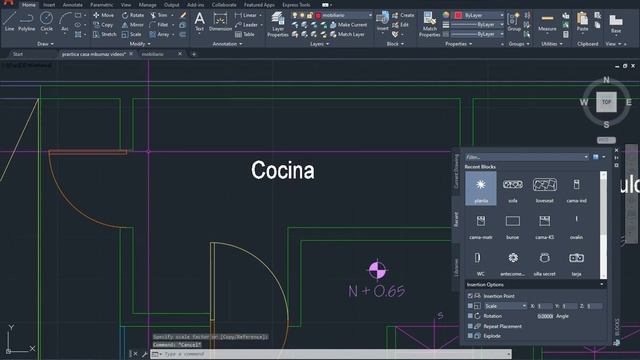Open the Scale type dropdown in Insertion Options
The width and height of the screenshot is (640, 360).
(x=505, y=306)
